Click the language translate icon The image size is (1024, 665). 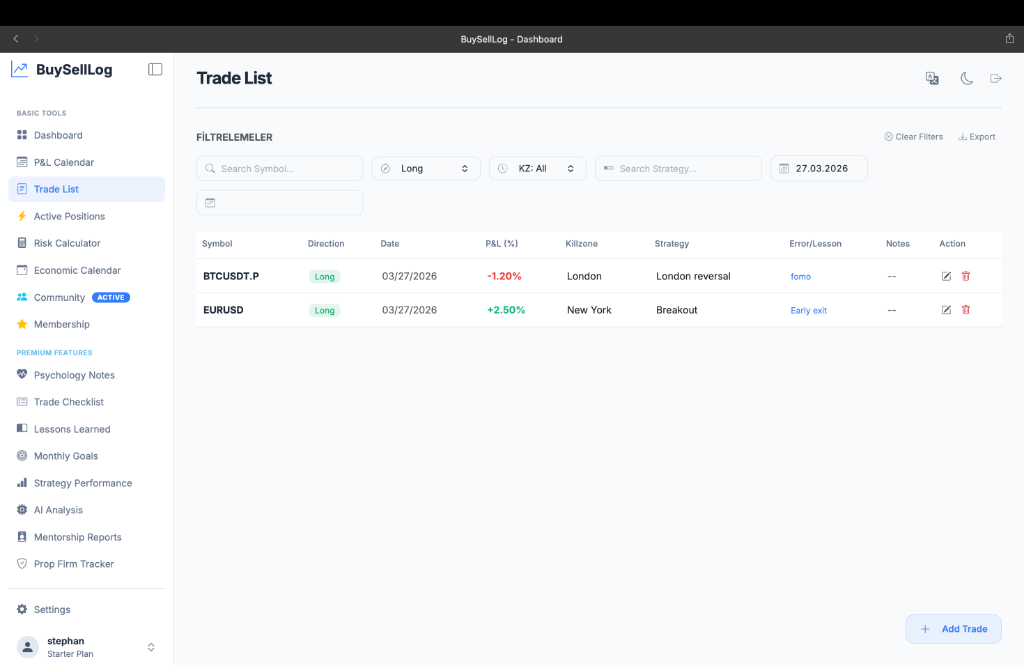pos(932,79)
